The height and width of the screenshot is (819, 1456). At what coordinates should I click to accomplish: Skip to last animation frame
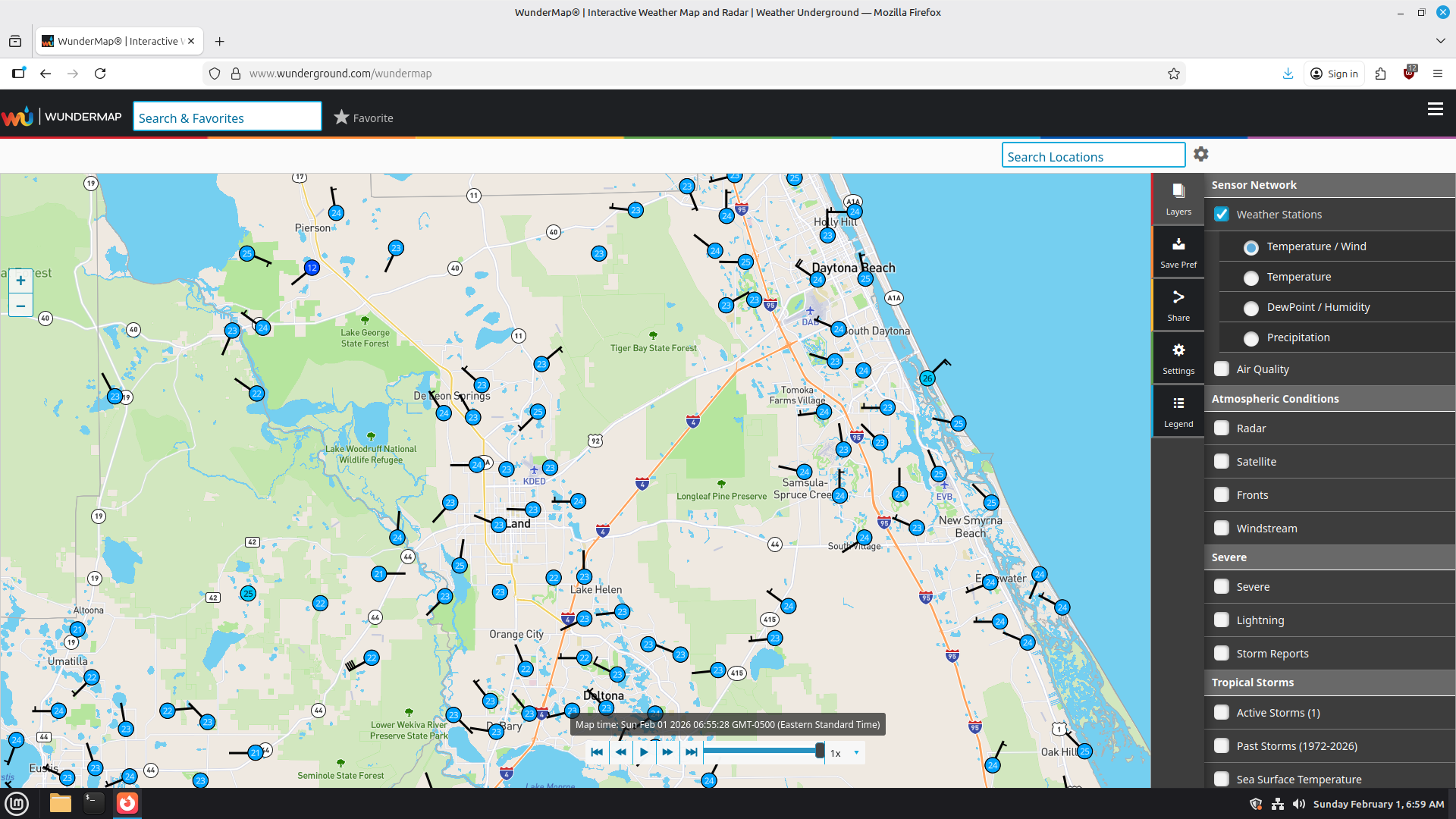(691, 752)
